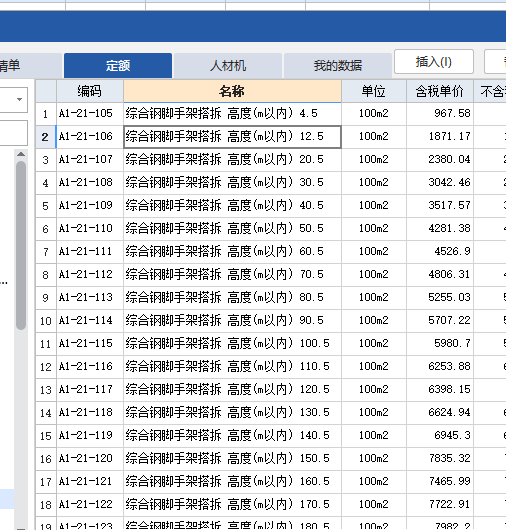Click row number 10 header
The image size is (506, 530).
(46, 320)
